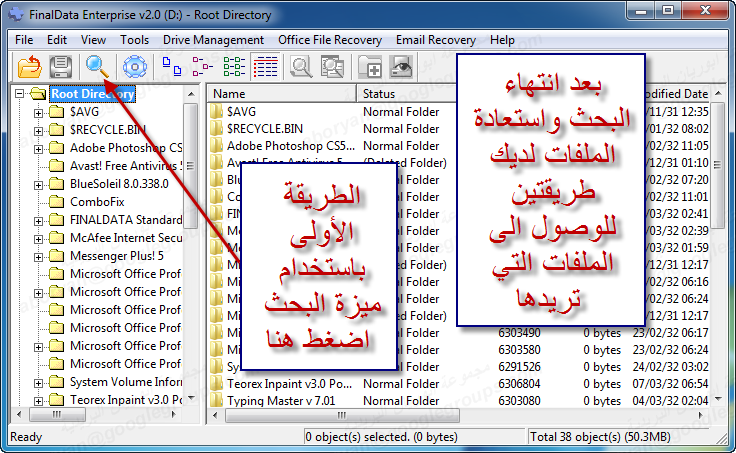Expand the System Volume Infor folder
This screenshot has width=736, height=453.
pos(38,383)
